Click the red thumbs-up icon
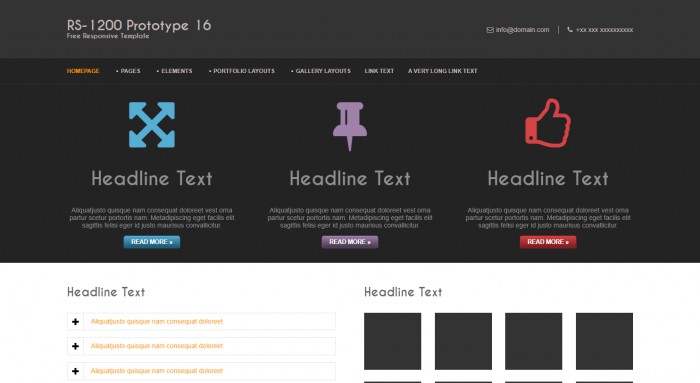Image resolution: width=700 pixels, height=383 pixels. [x=548, y=123]
